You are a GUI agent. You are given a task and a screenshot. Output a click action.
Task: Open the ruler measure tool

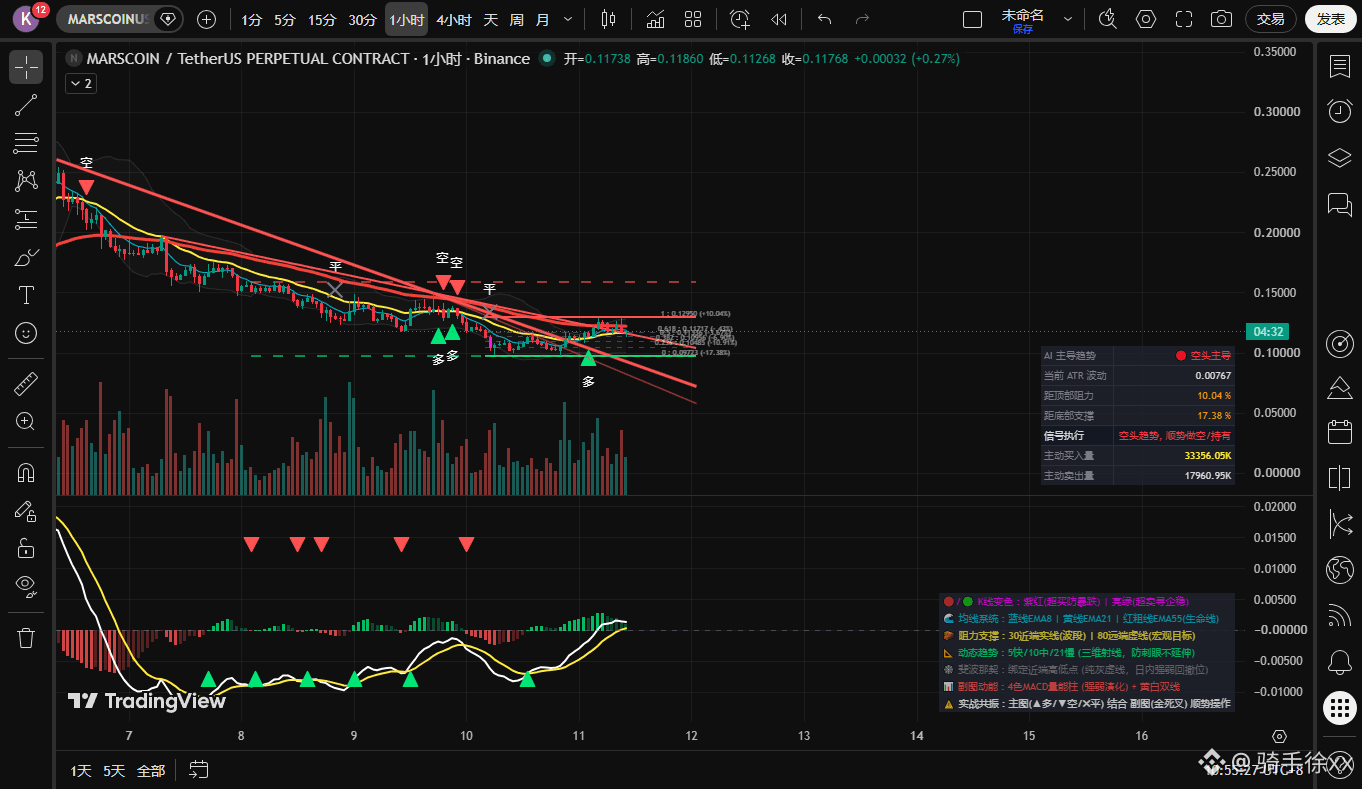pyautogui.click(x=26, y=383)
